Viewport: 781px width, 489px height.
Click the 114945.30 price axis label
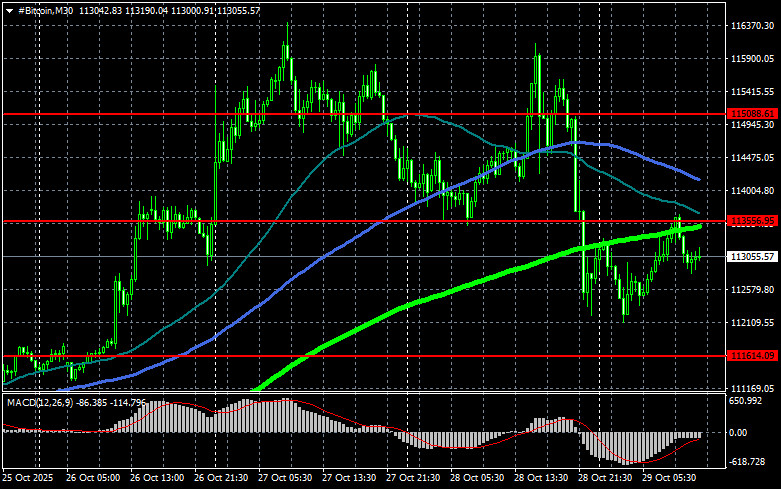(752, 124)
